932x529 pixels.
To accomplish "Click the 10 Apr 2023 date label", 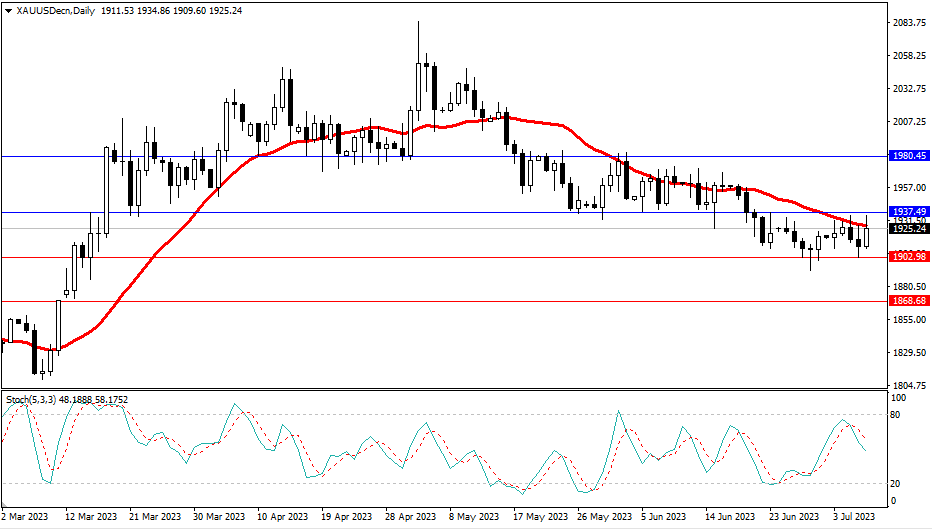I will click(282, 517).
